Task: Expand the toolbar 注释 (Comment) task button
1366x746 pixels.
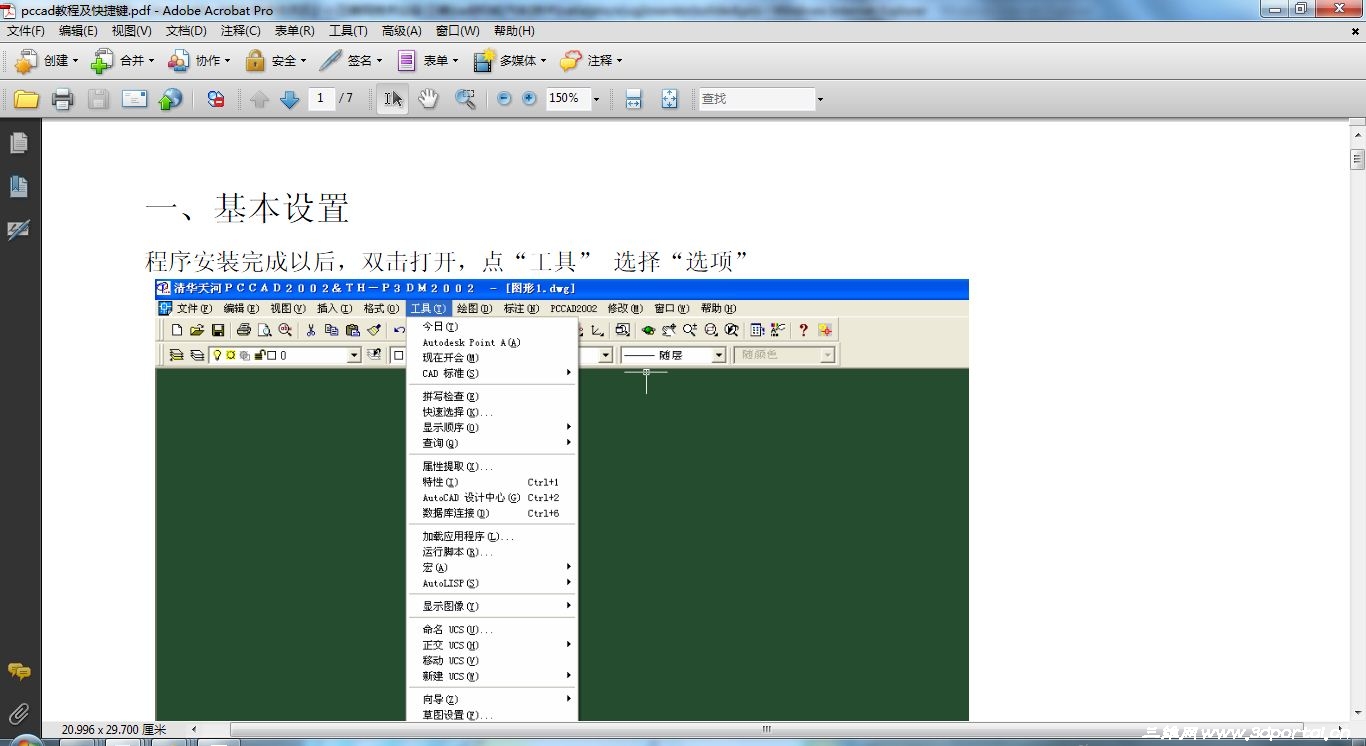Action: [591, 61]
